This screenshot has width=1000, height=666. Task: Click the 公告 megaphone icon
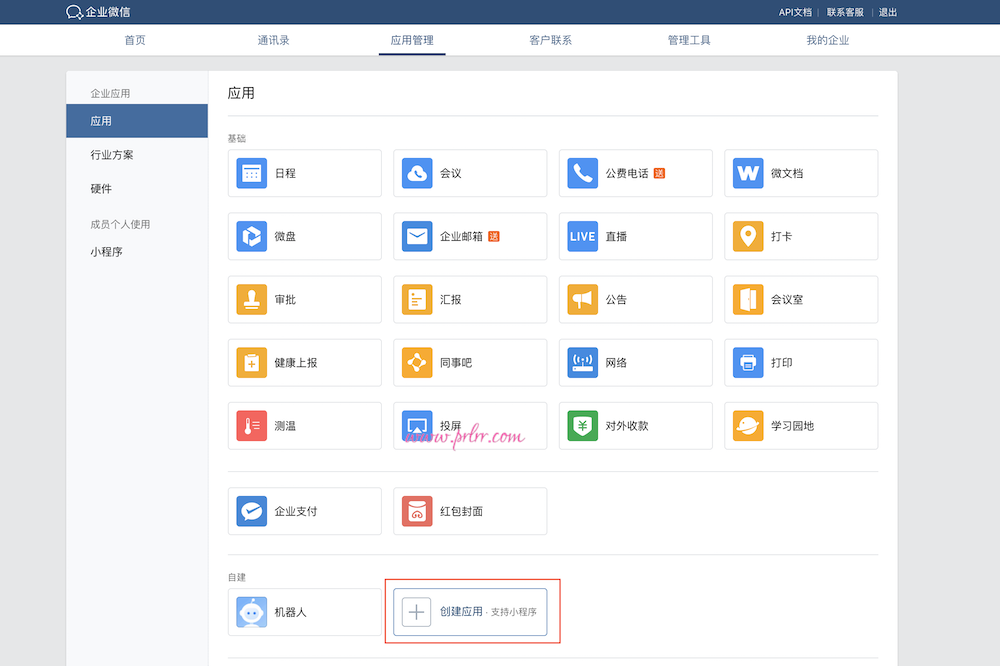pyautogui.click(x=582, y=299)
